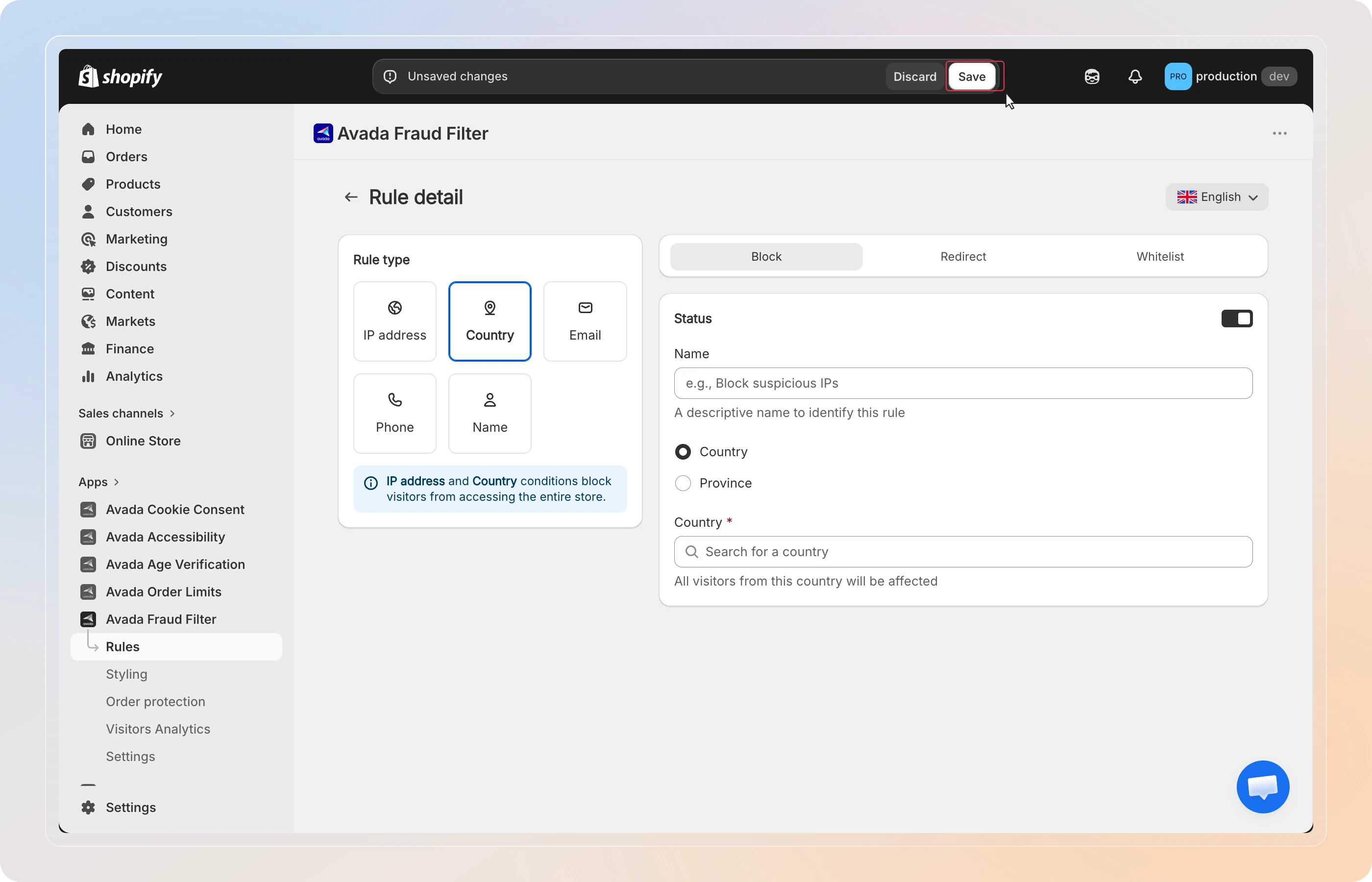
Task: Click the Discounts badge icon
Action: pyautogui.click(x=88, y=267)
